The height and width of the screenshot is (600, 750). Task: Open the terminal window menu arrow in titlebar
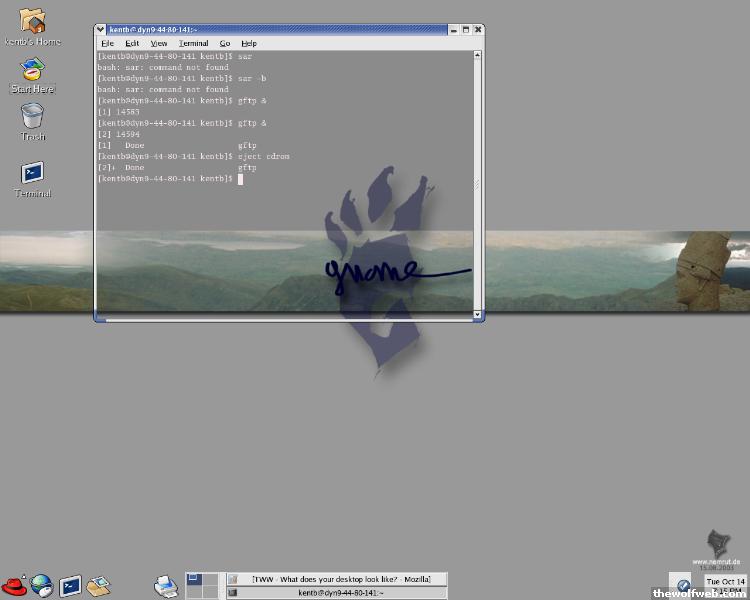coord(101,30)
